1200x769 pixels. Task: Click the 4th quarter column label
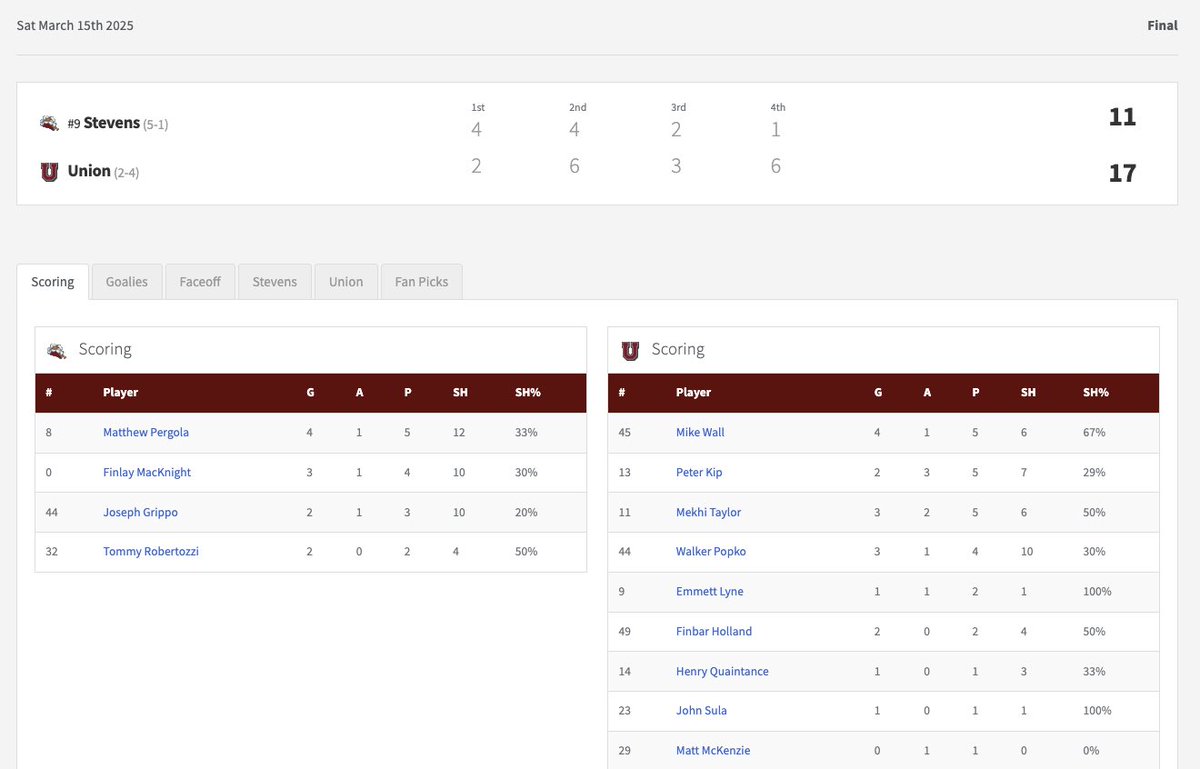tap(778, 107)
